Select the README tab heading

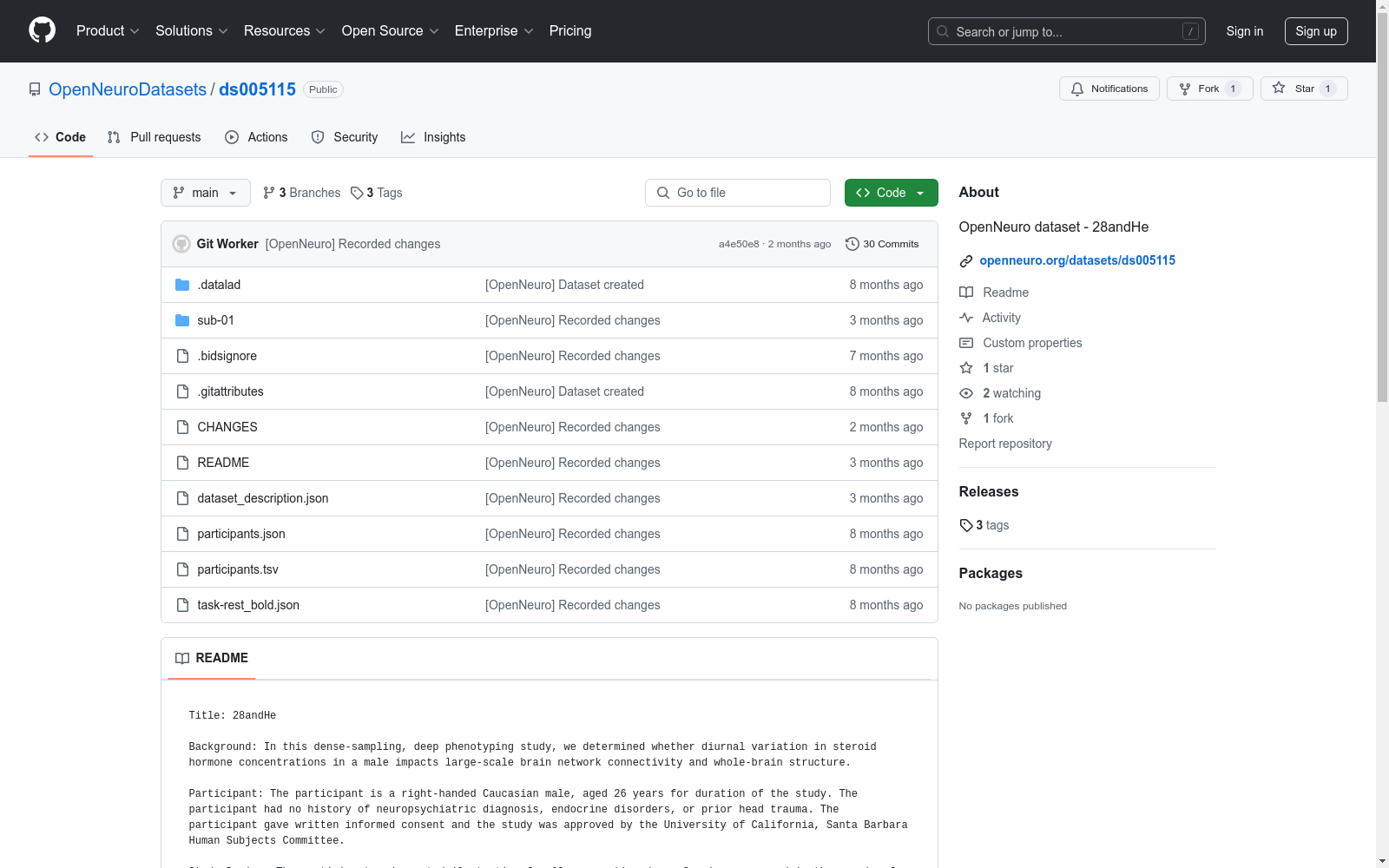pyautogui.click(x=212, y=658)
